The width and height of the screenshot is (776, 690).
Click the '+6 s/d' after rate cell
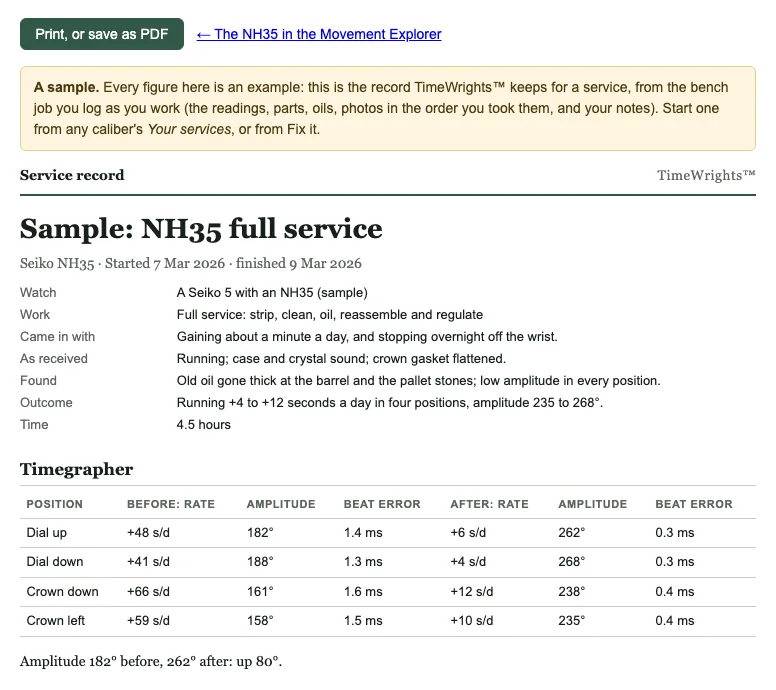coord(468,533)
